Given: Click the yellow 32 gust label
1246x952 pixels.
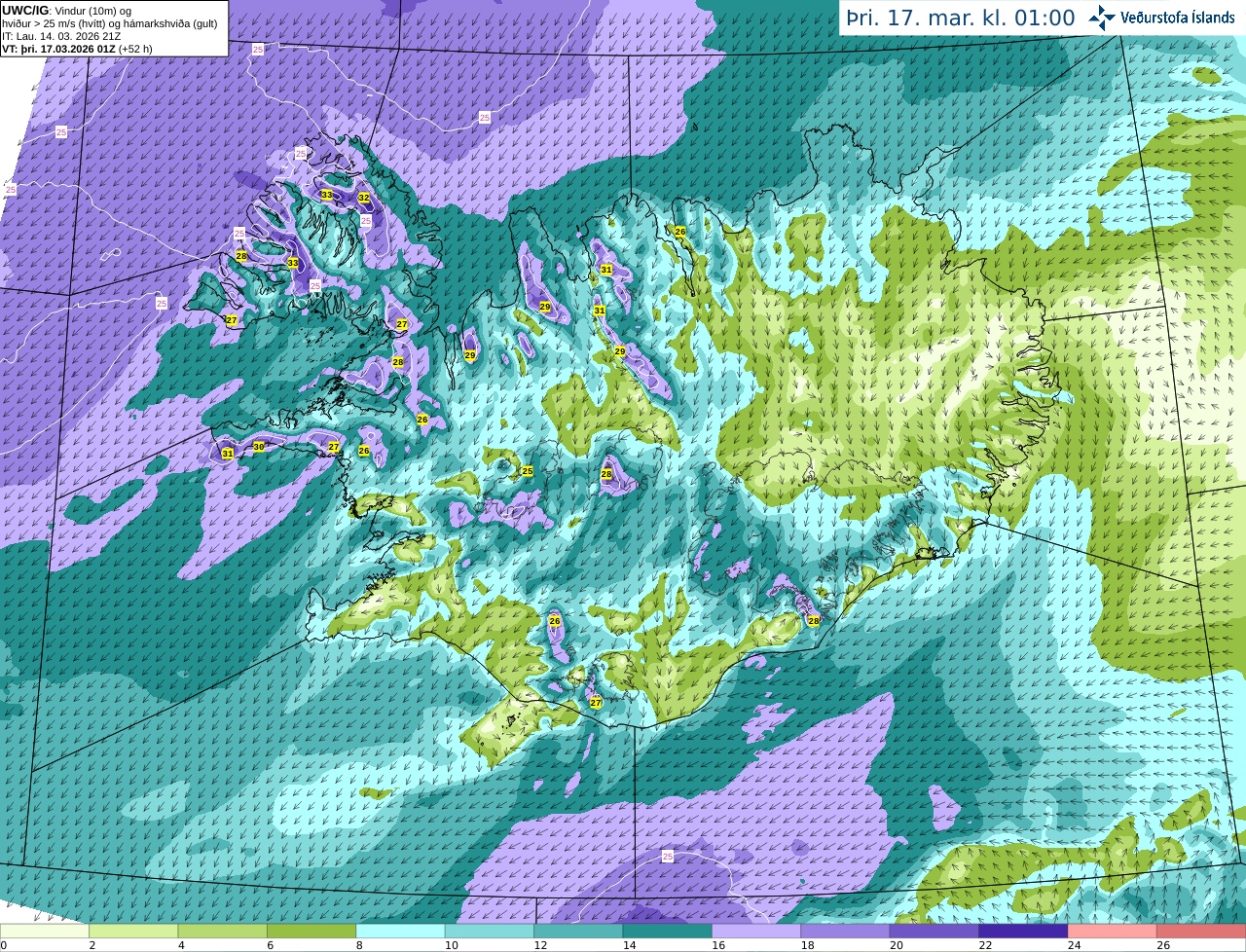Looking at the screenshot, I should 364,198.
